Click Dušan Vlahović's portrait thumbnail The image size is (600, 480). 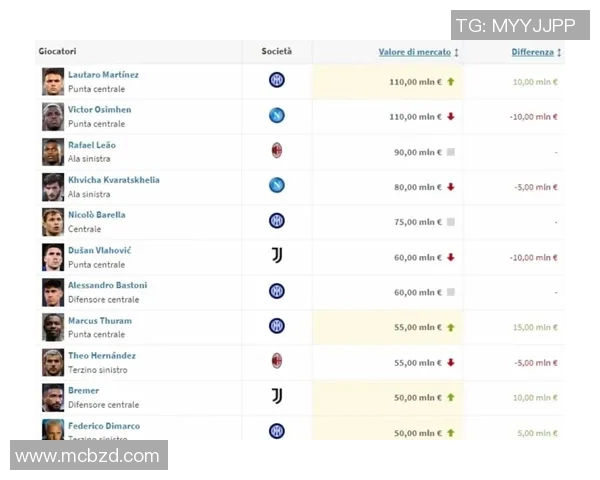click(x=53, y=257)
